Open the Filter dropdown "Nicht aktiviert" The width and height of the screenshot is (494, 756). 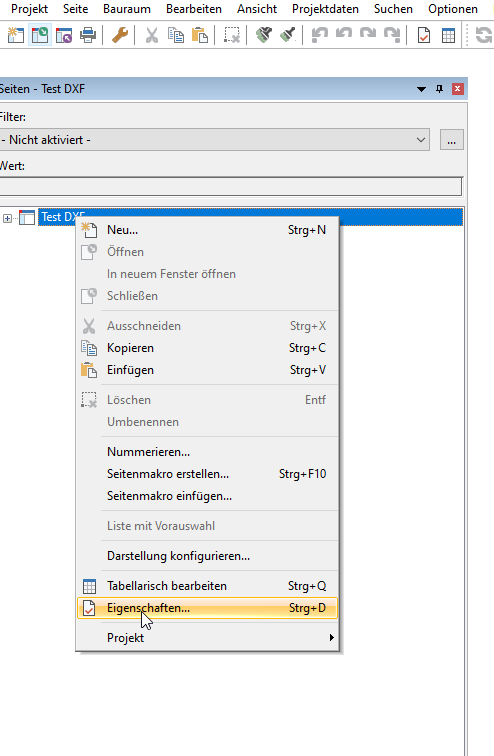click(x=214, y=140)
